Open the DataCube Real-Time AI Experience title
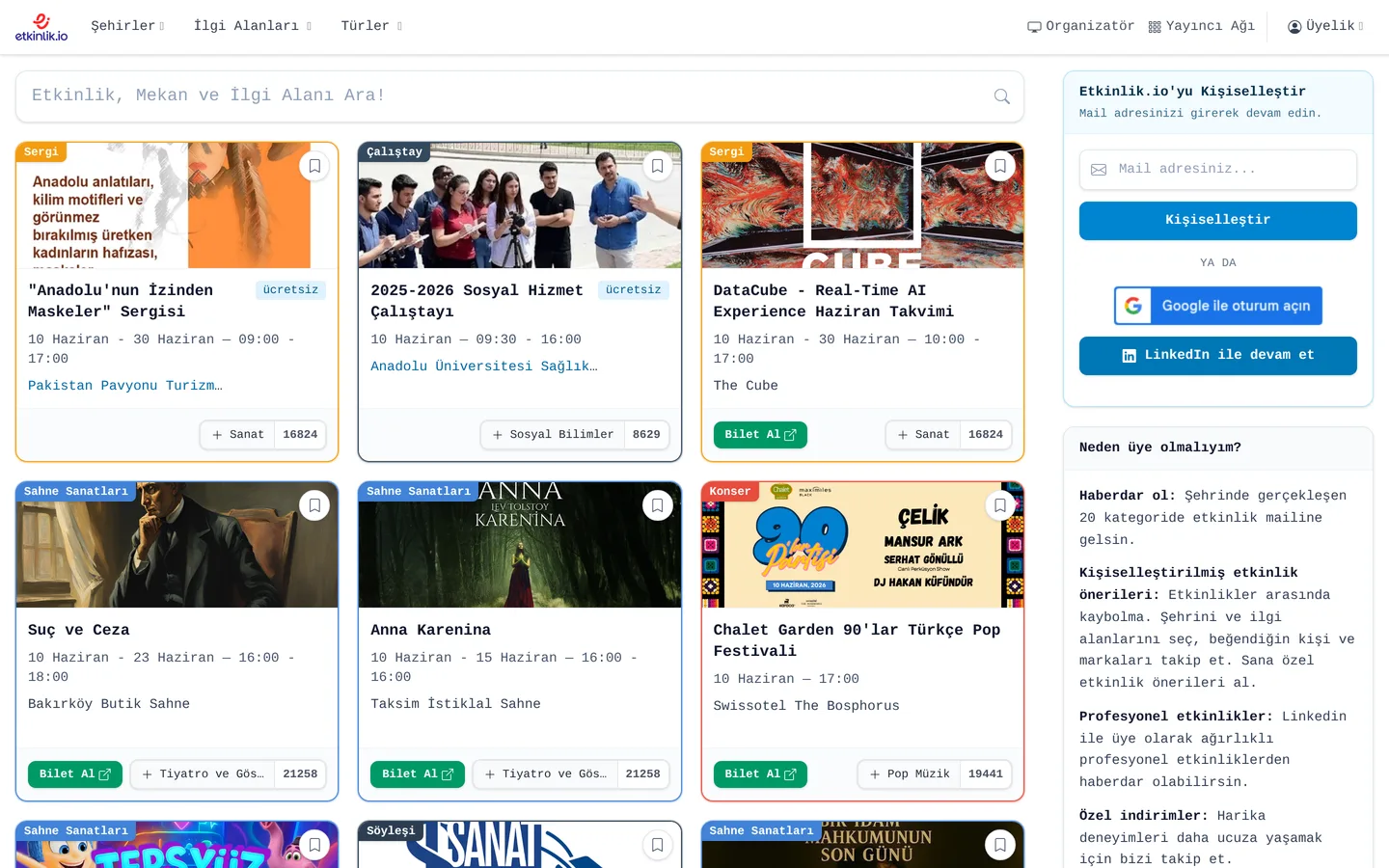Image resolution: width=1389 pixels, height=868 pixels. 833,301
